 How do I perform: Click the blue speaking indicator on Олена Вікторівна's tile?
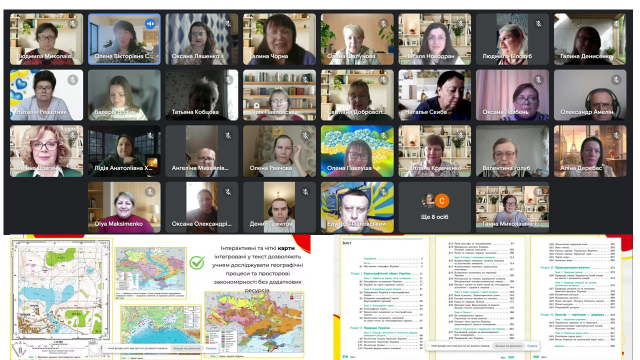click(x=150, y=24)
